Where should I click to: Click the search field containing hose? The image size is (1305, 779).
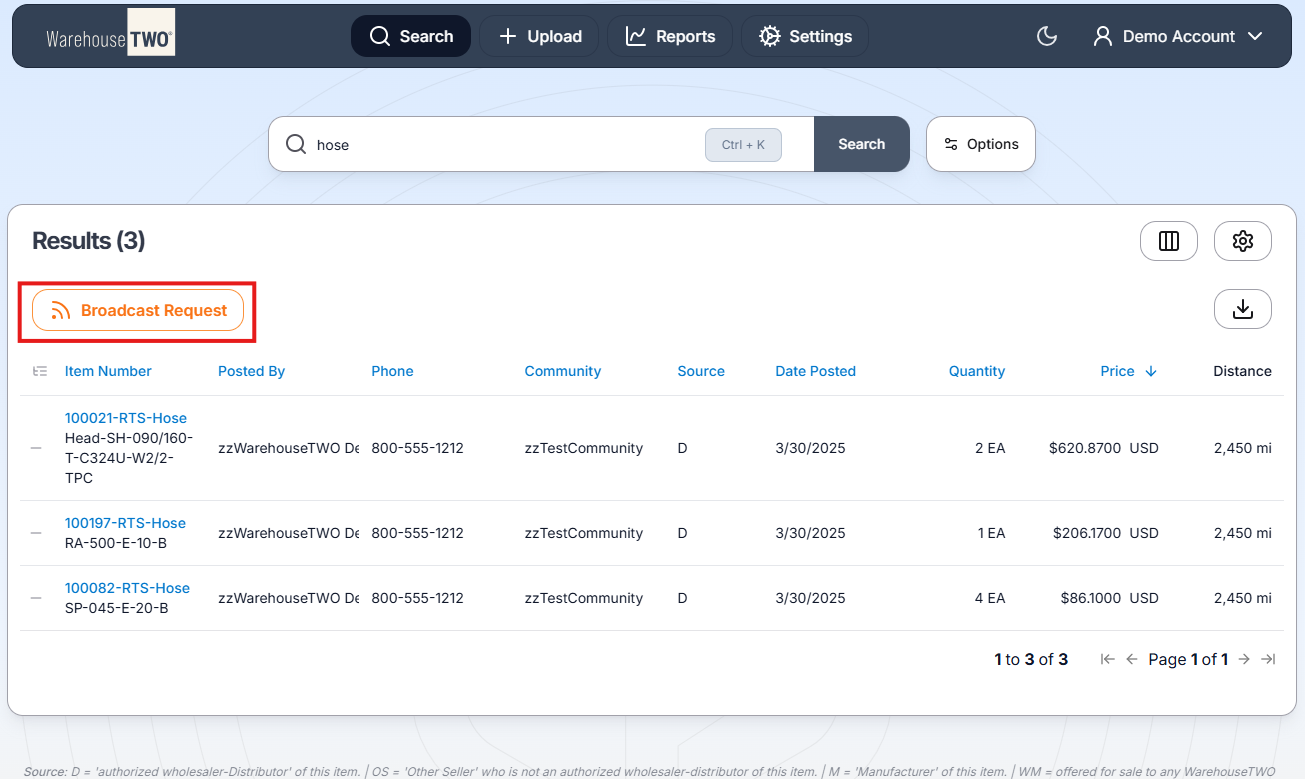pyautogui.click(x=500, y=144)
